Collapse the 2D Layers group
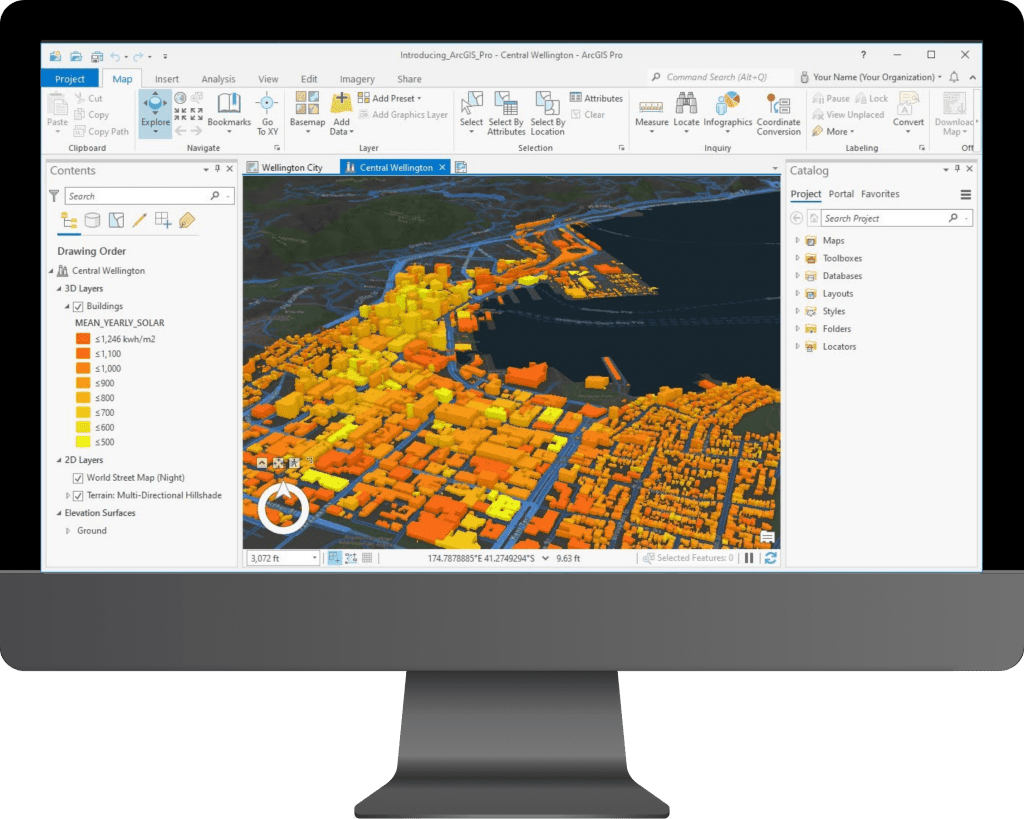The image size is (1024, 819). click(59, 460)
